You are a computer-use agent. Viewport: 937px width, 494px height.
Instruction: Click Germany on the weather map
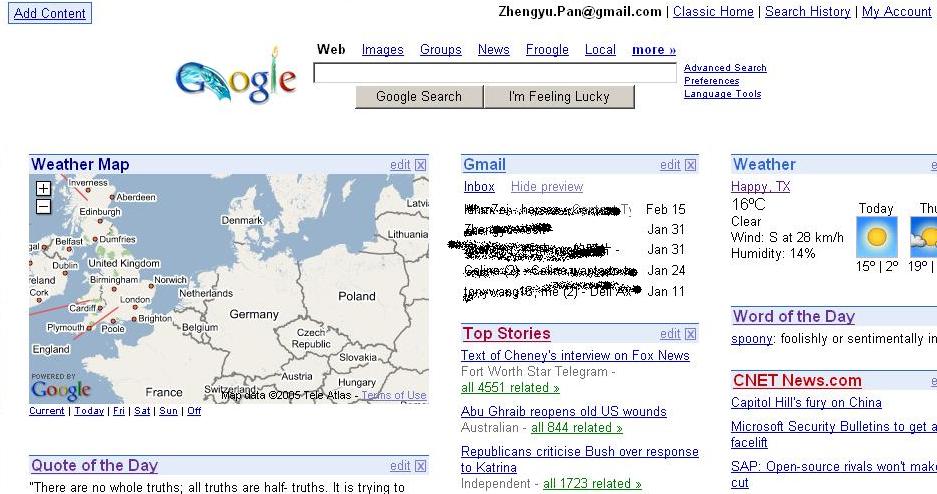(x=254, y=315)
